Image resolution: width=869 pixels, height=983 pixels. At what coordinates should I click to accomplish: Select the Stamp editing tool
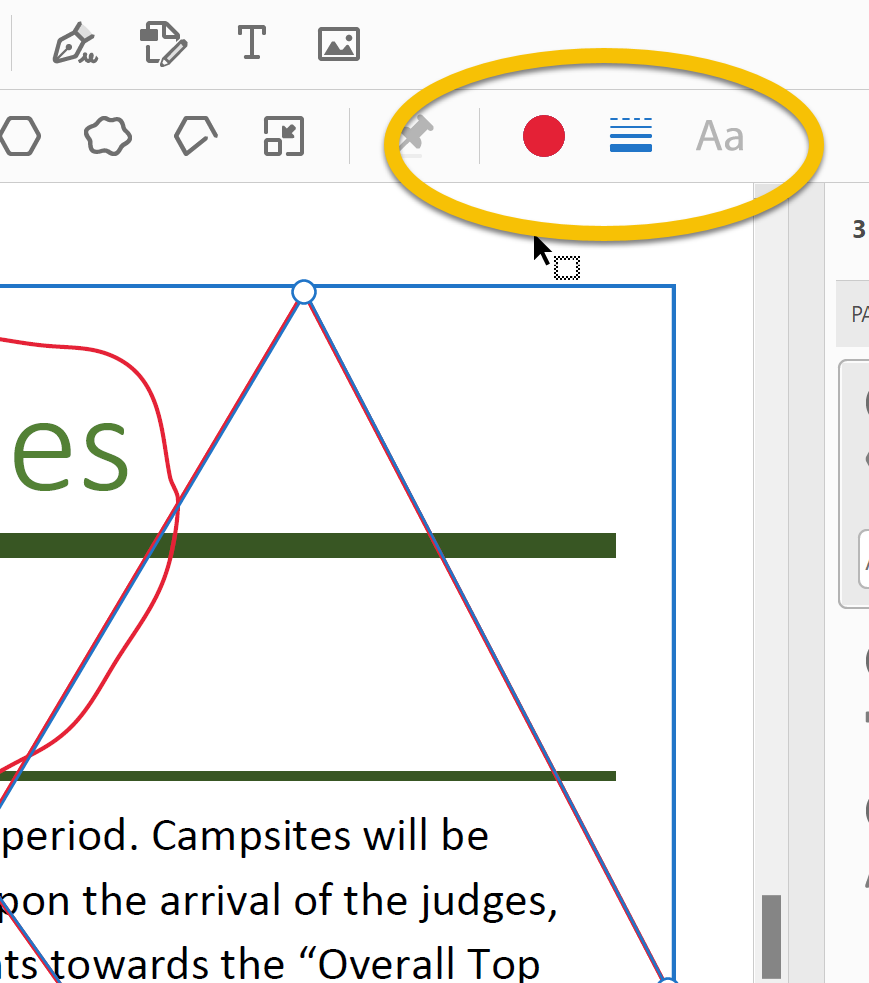click(163, 44)
